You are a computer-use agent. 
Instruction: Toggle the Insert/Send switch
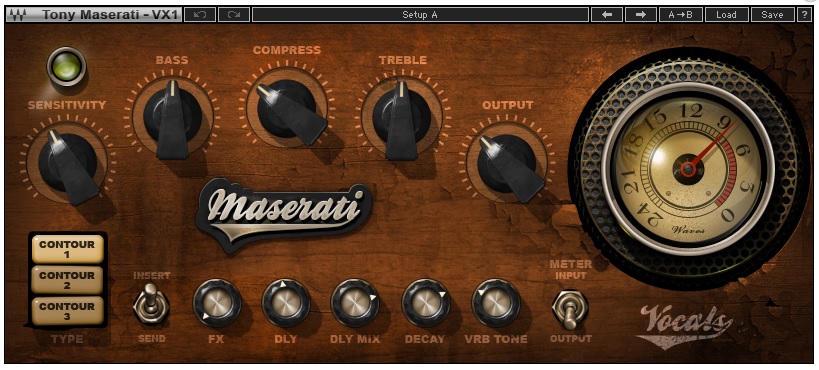tap(151, 305)
